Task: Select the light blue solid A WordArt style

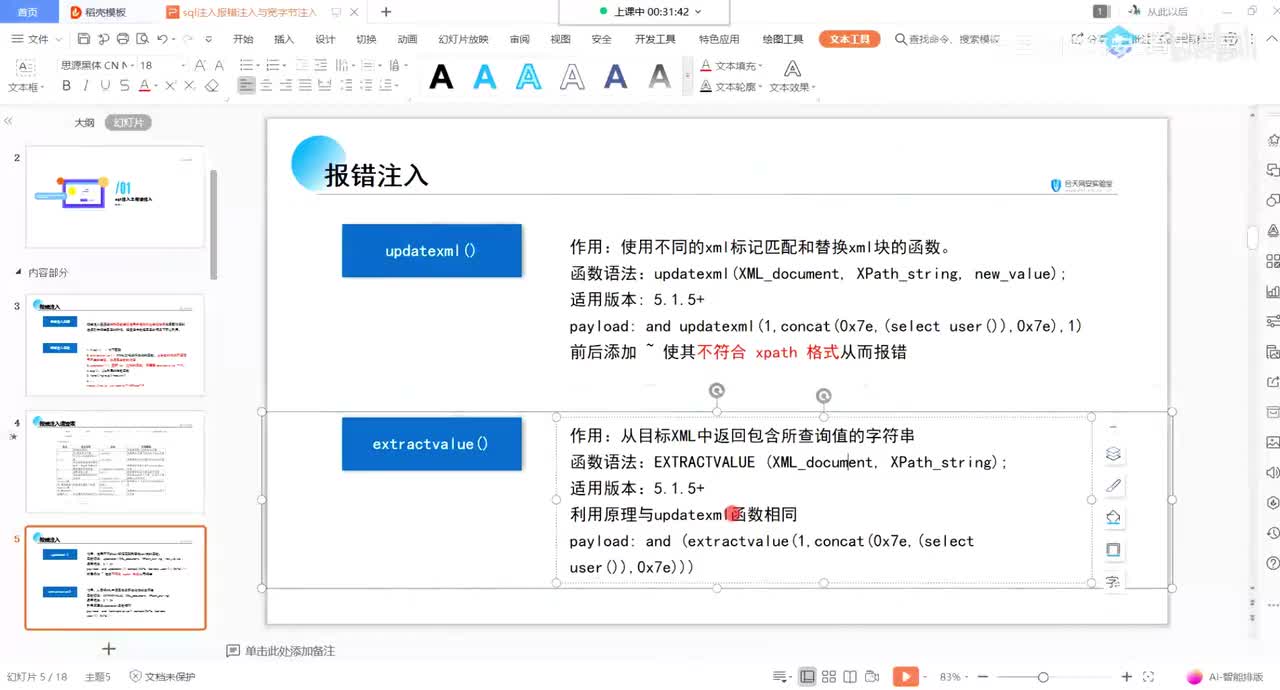Action: [485, 76]
